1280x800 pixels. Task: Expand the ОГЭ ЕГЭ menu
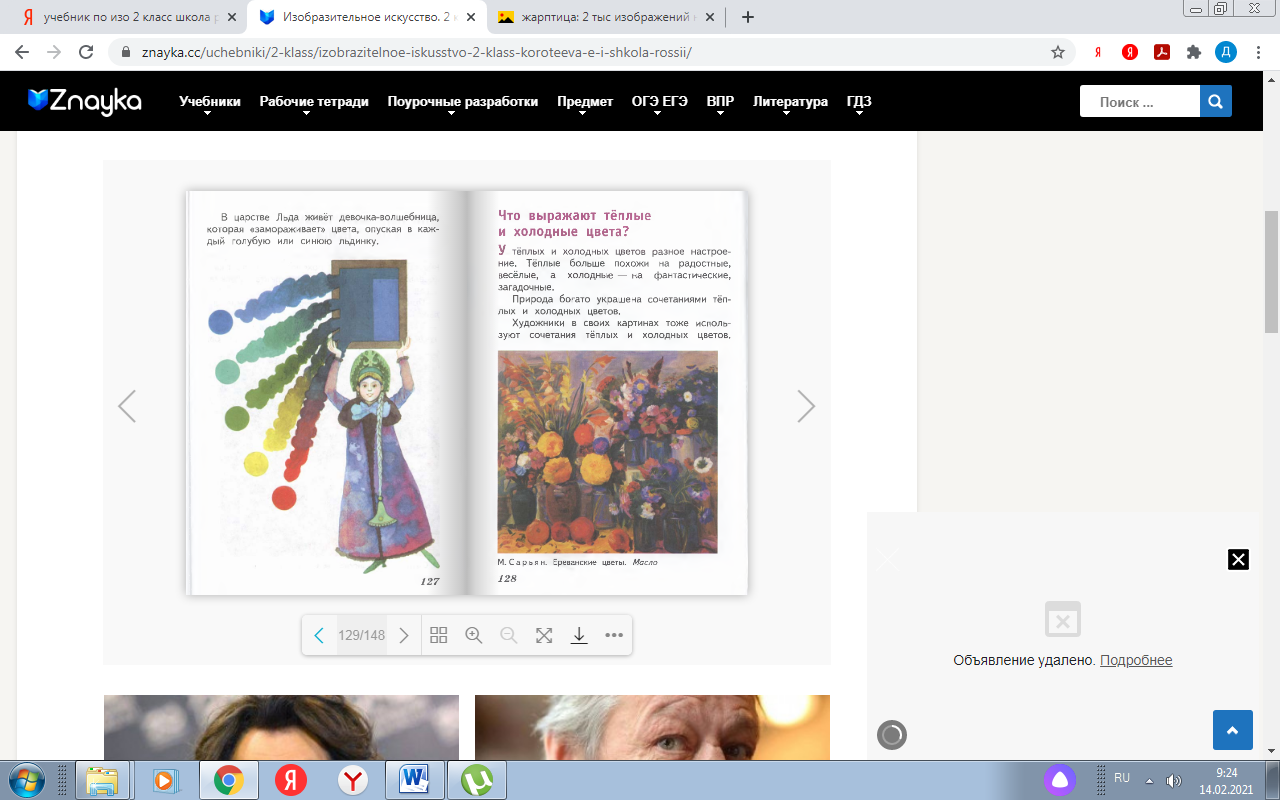[660, 102]
